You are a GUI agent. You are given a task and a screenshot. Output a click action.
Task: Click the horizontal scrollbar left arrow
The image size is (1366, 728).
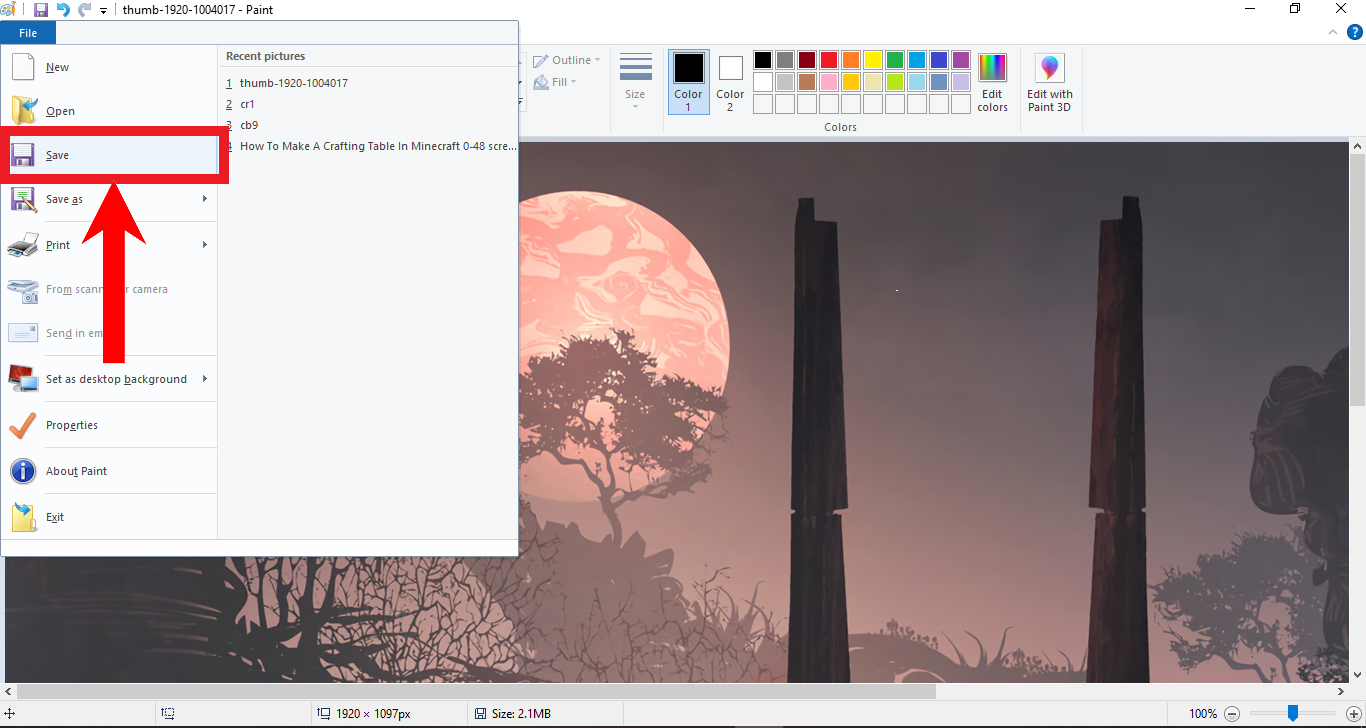[9, 691]
